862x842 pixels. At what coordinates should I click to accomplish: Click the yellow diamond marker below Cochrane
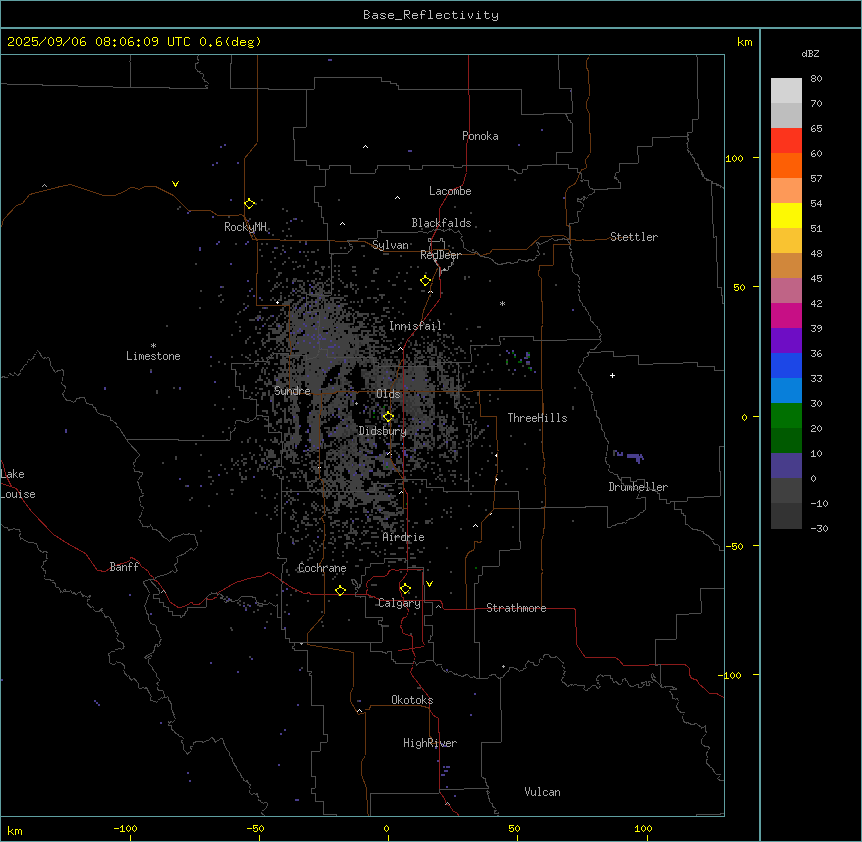[x=340, y=590]
